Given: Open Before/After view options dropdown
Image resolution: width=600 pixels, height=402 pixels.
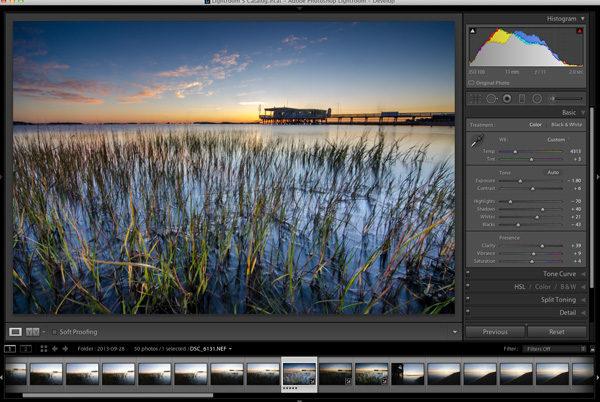Looking at the screenshot, I should pos(44,332).
